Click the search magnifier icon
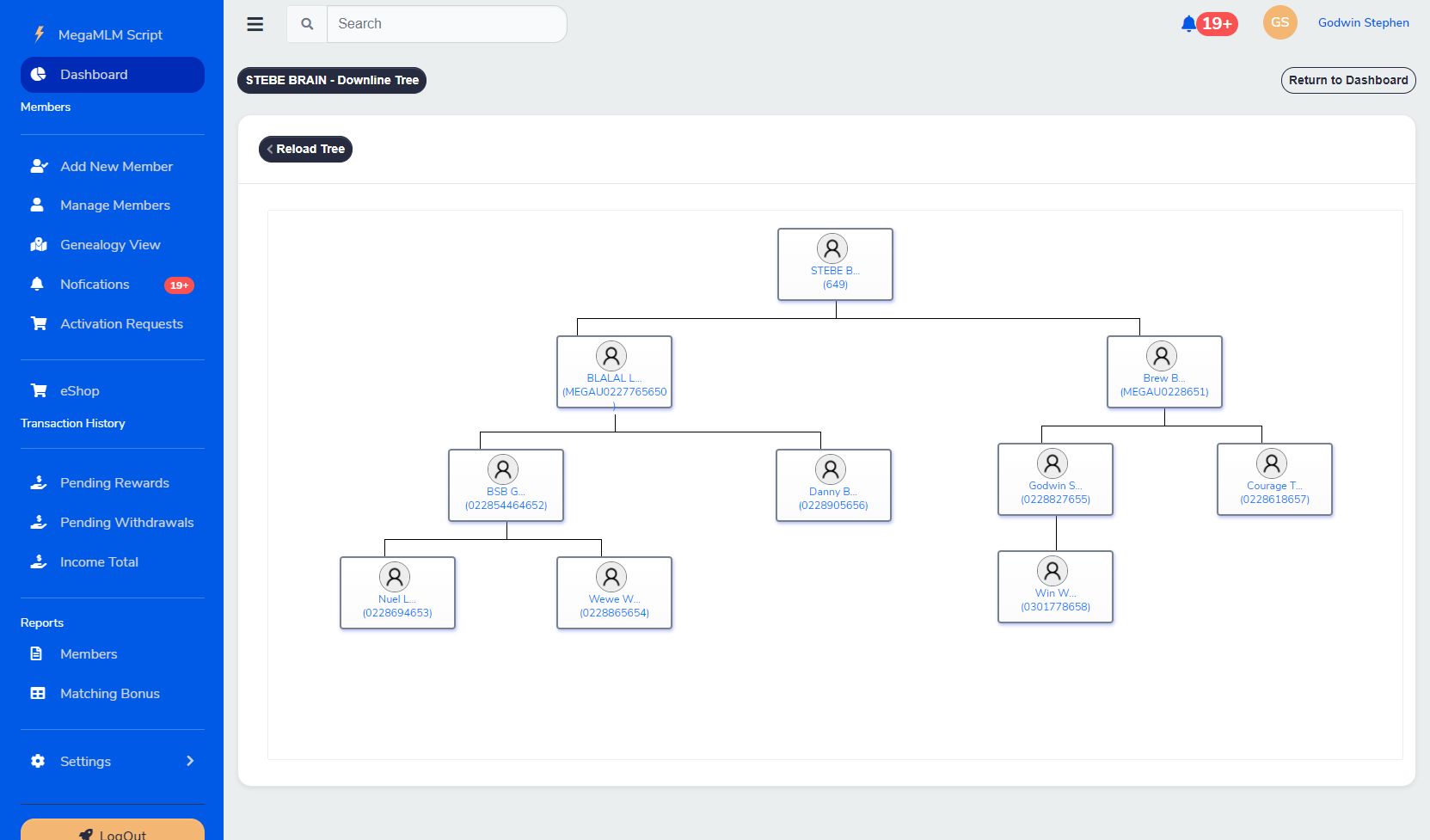1430x840 pixels. 307,24
